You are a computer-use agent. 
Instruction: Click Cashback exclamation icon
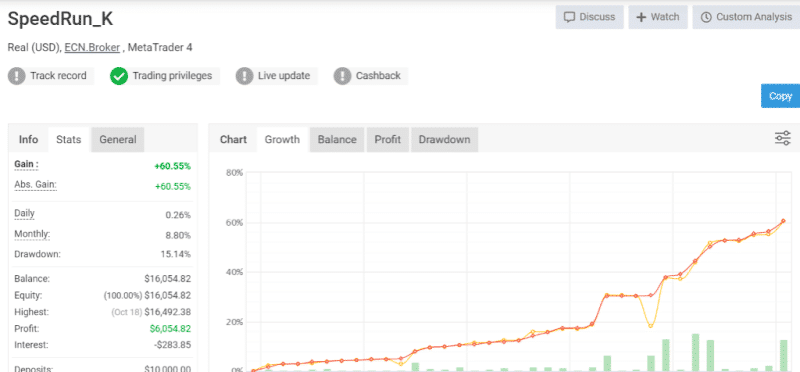point(342,77)
